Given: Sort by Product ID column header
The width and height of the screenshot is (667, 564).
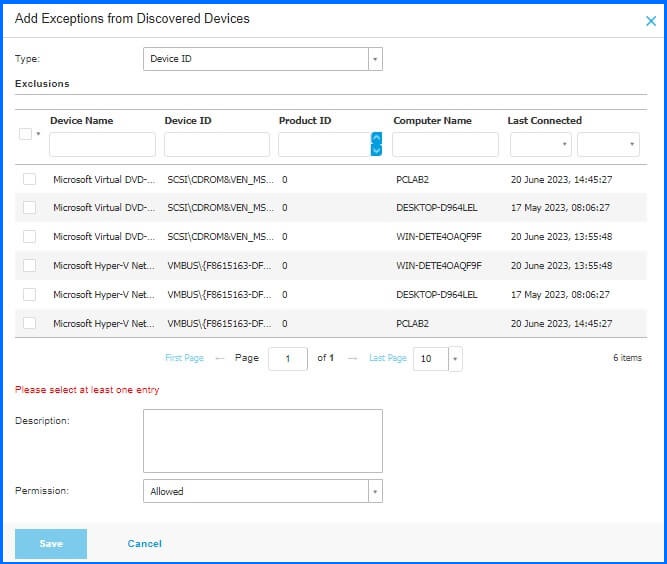Looking at the screenshot, I should tap(305, 121).
